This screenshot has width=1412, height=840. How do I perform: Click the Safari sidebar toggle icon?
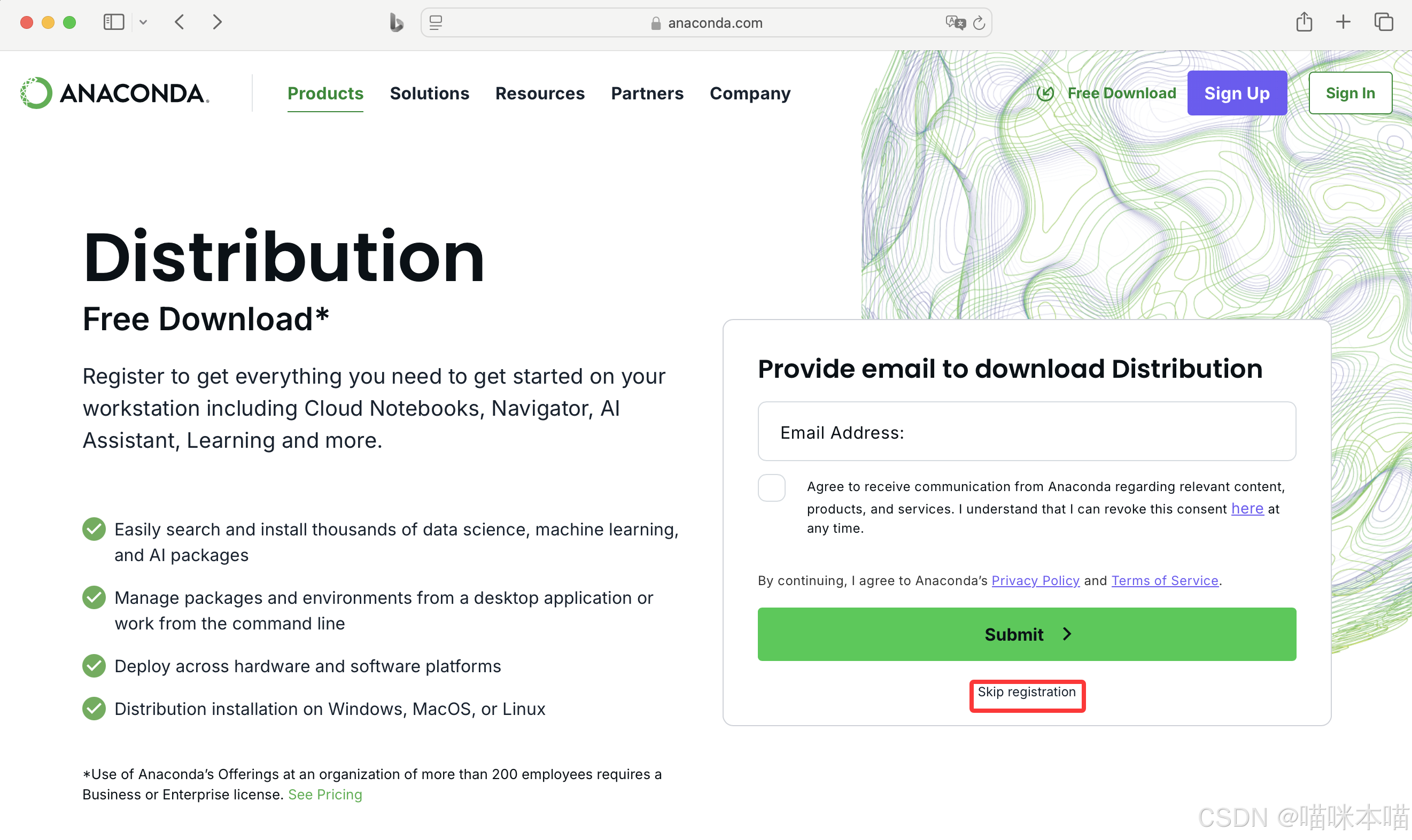113,22
